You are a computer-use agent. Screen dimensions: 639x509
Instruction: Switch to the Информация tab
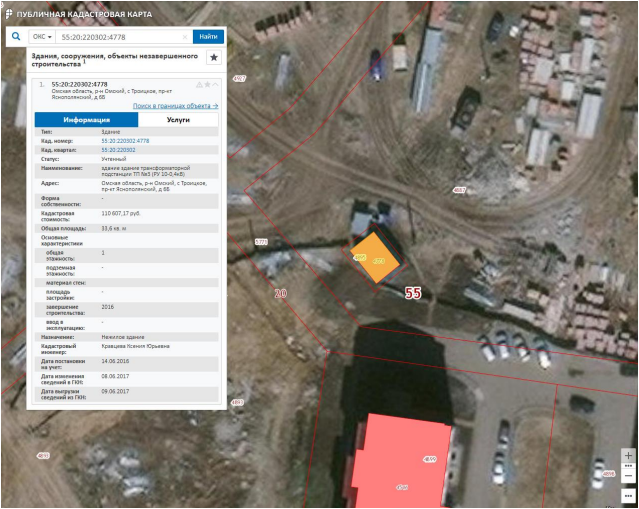(x=86, y=119)
